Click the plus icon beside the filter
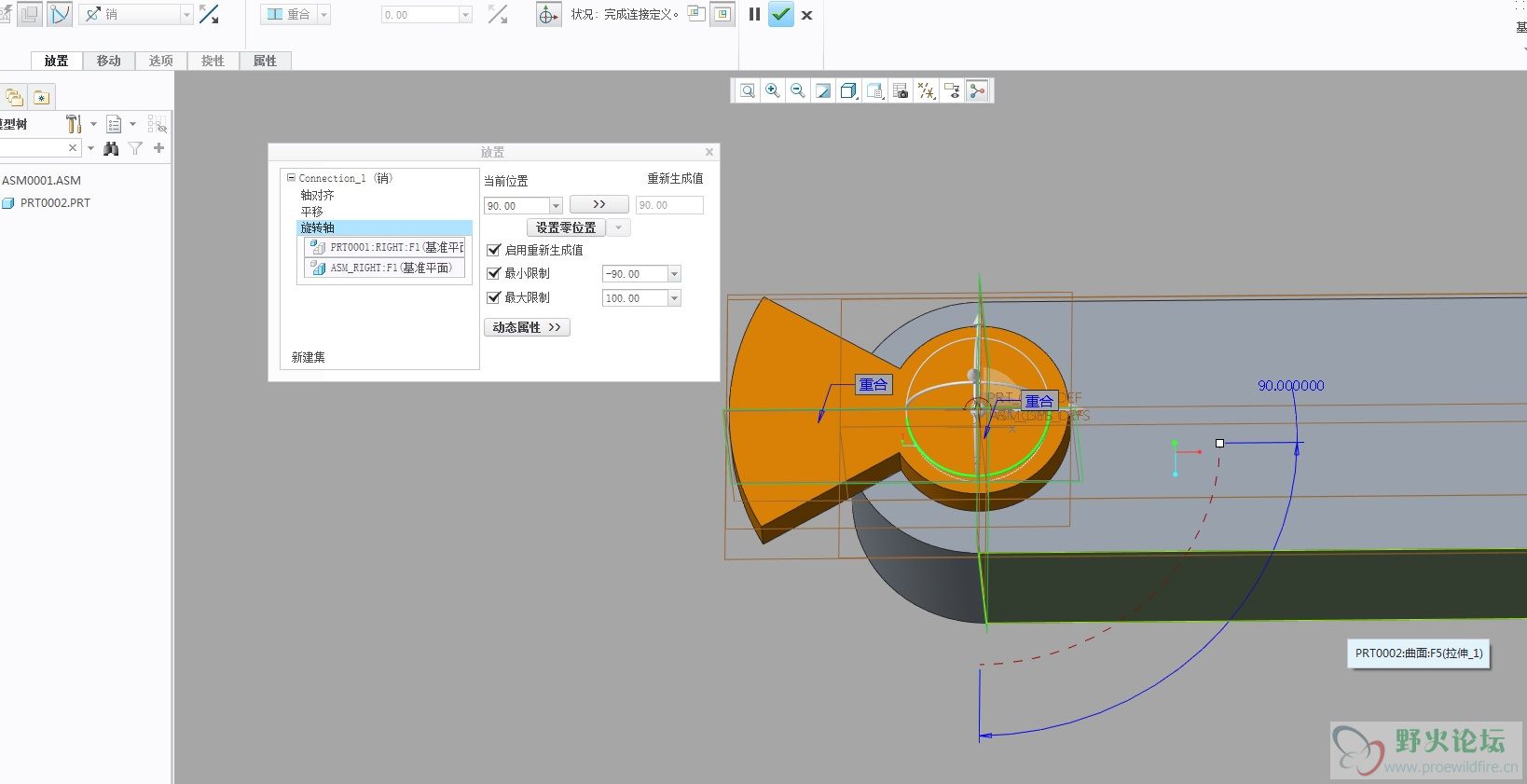Viewport: 1527px width, 784px height. [x=159, y=148]
